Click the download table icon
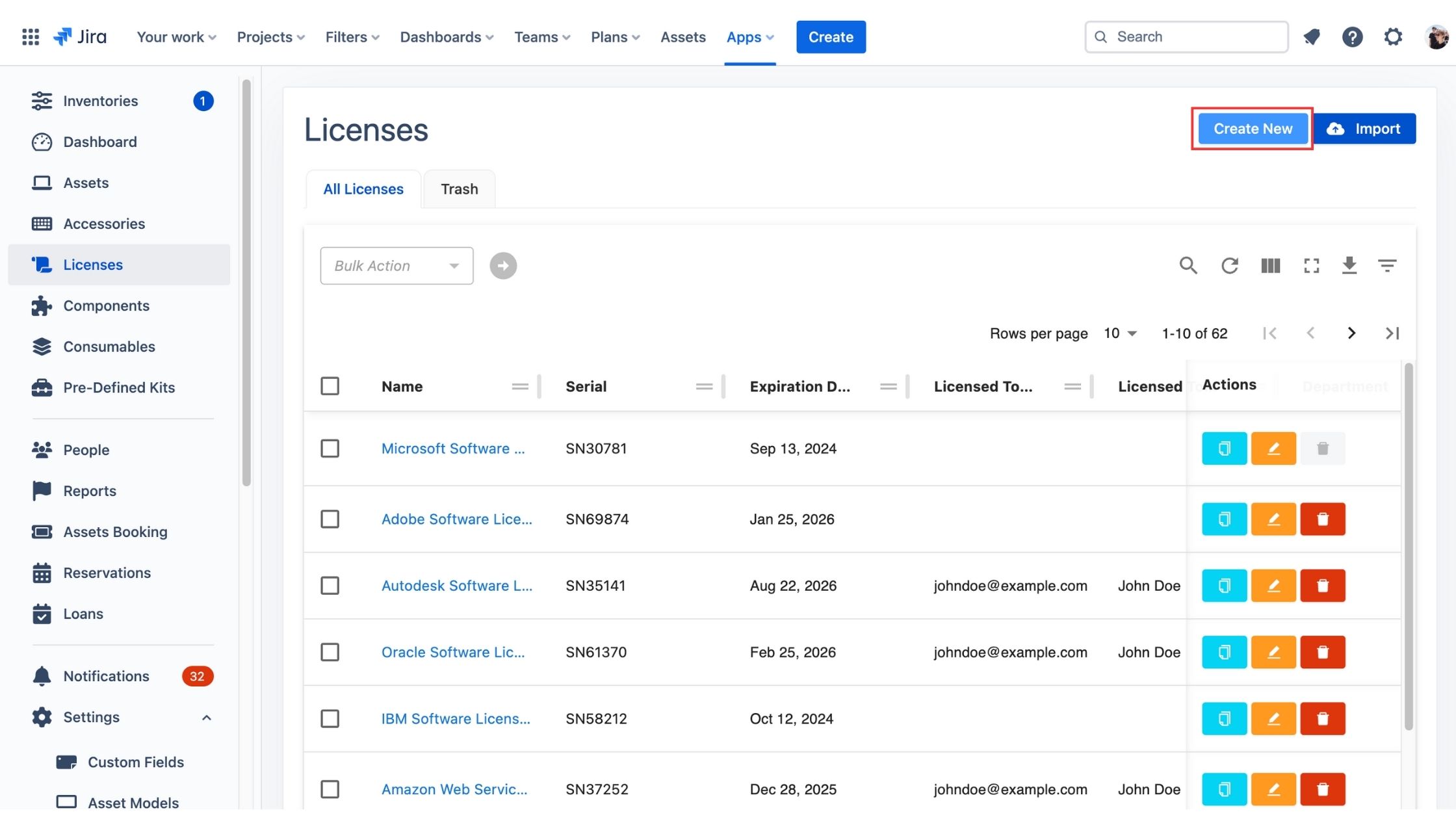 1349,265
